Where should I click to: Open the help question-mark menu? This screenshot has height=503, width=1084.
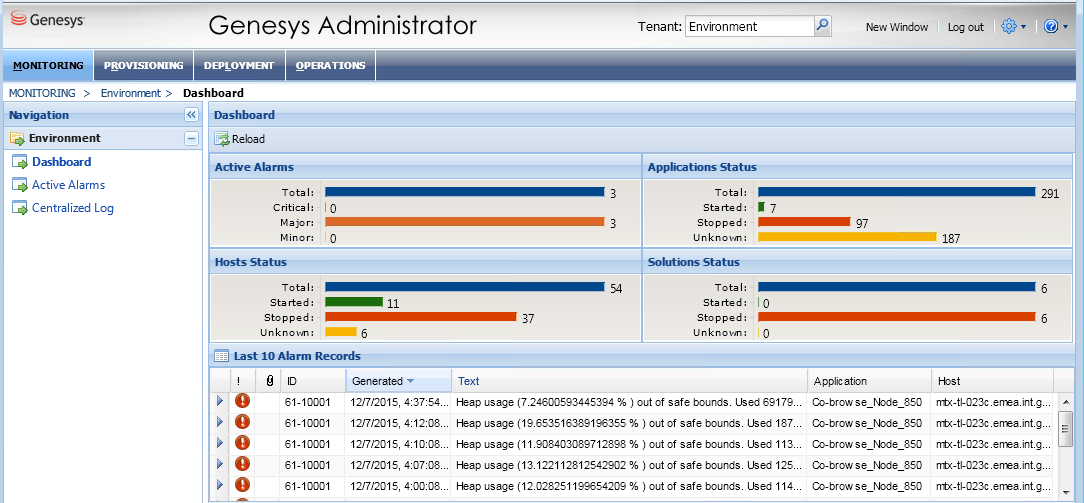point(1056,26)
